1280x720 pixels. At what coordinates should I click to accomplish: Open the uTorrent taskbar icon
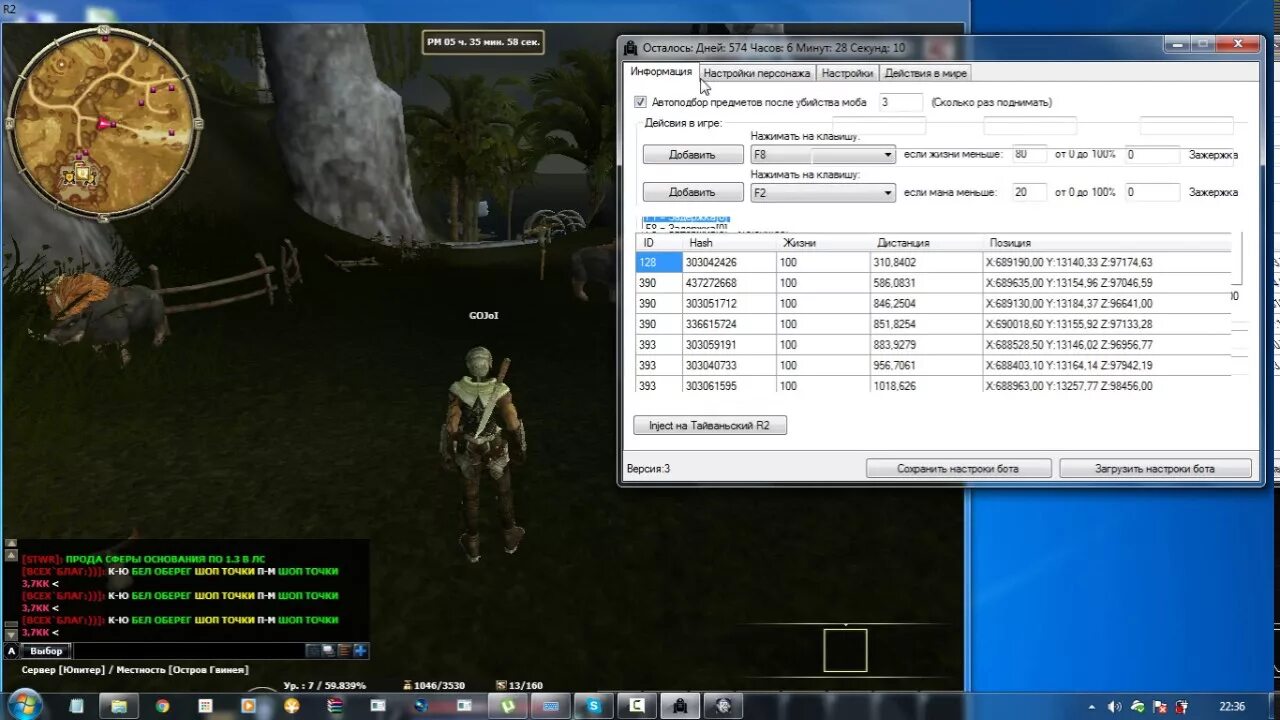pos(507,706)
